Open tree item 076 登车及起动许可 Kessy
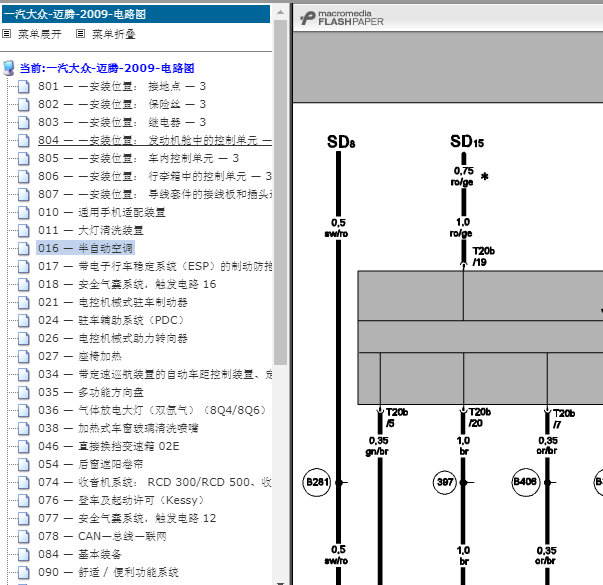 click(121, 500)
